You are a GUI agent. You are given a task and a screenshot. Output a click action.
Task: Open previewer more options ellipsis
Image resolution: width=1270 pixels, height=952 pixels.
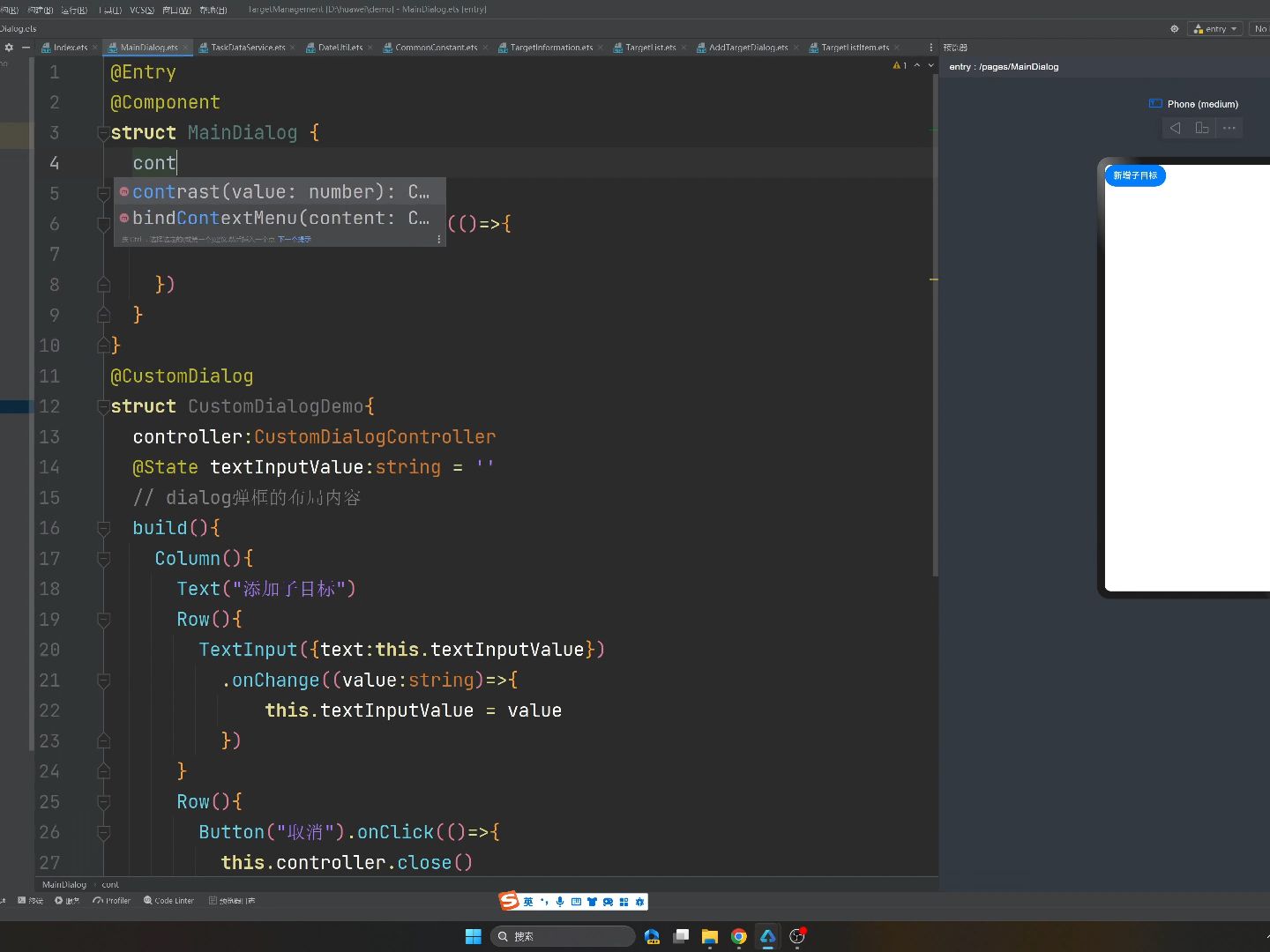[1229, 128]
